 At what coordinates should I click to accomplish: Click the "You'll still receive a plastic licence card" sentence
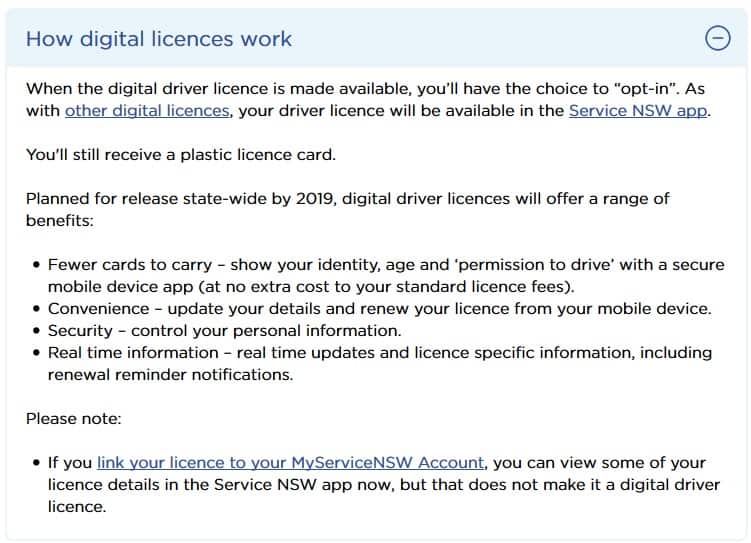[x=181, y=155]
